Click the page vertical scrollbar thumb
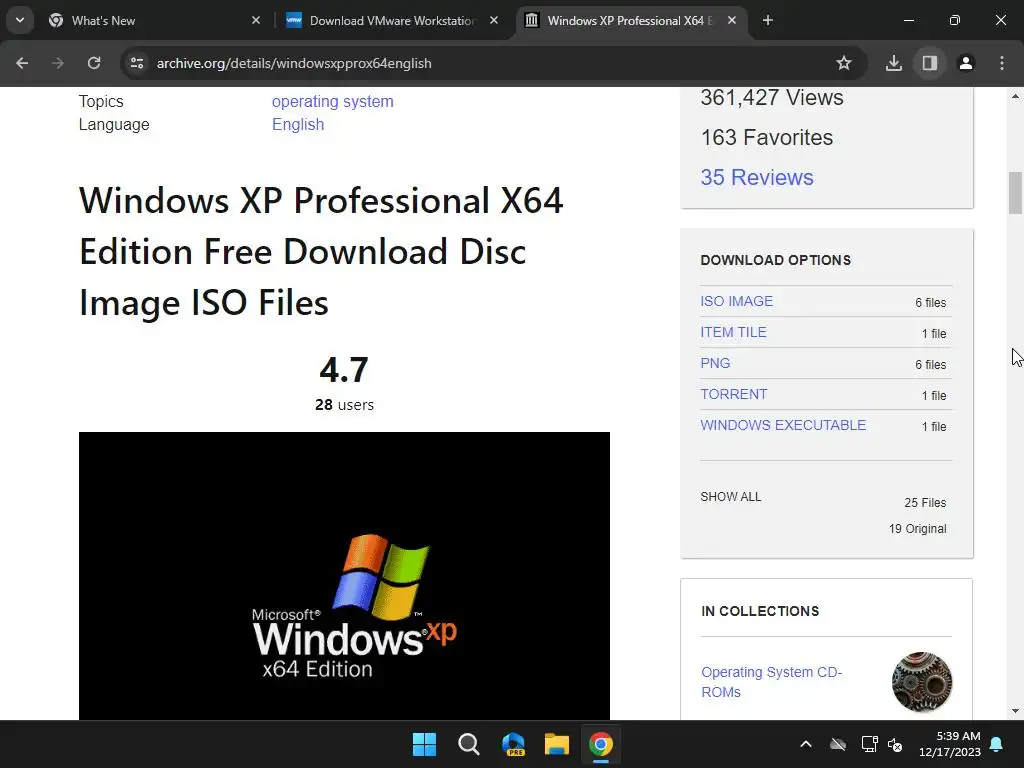Image resolution: width=1024 pixels, height=768 pixels. pyautogui.click(x=1015, y=193)
